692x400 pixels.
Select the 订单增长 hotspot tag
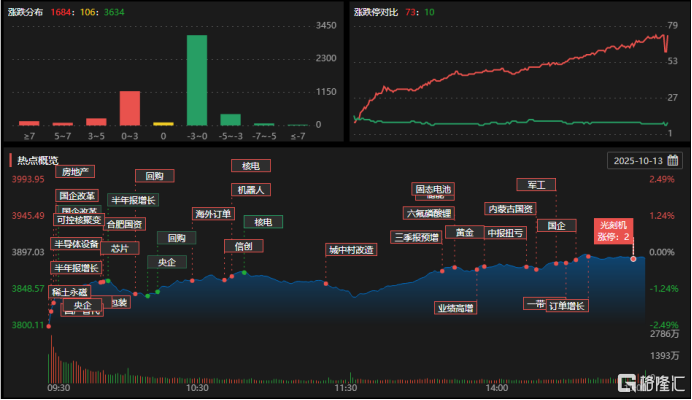pos(567,306)
